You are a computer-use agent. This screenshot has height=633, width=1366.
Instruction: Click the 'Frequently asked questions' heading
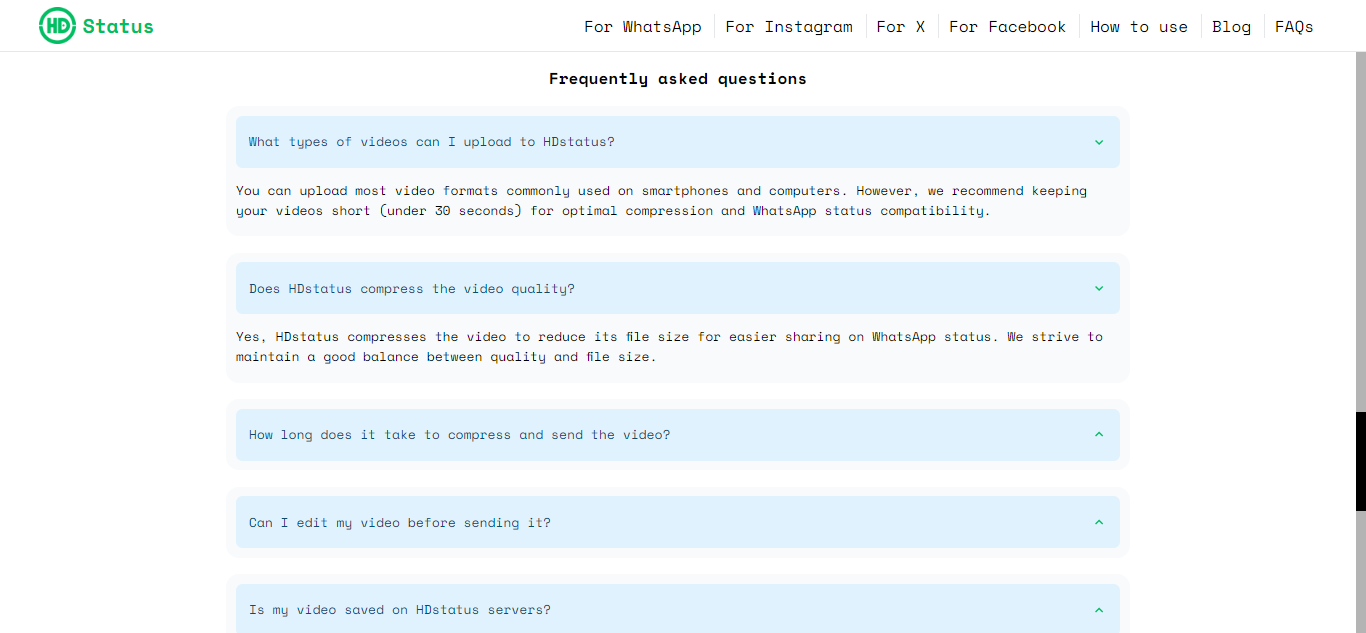coord(678,79)
